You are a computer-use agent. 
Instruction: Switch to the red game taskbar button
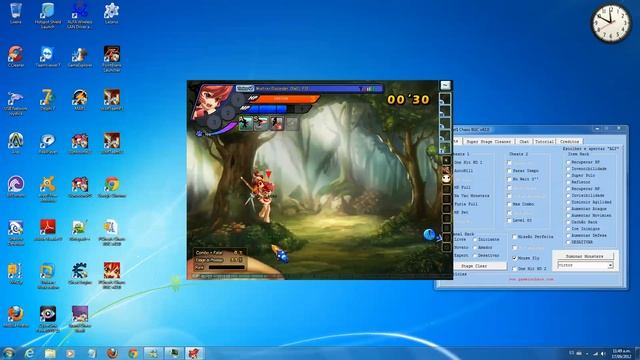[194, 353]
